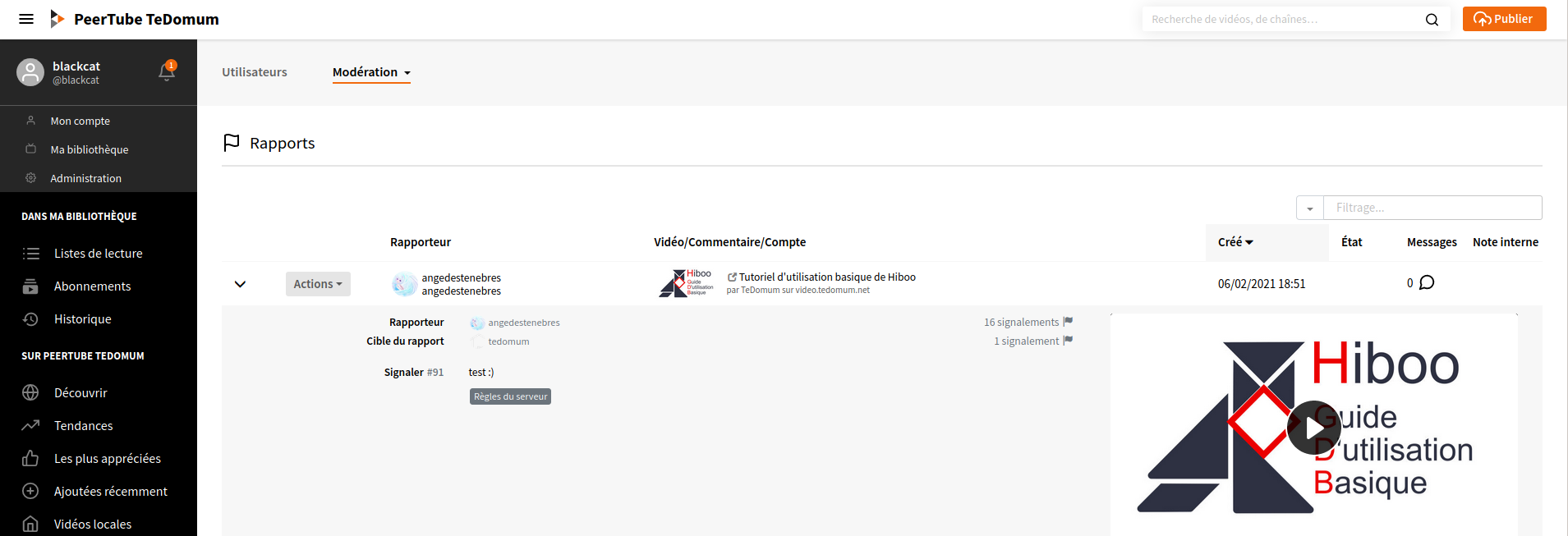The height and width of the screenshot is (536, 1568).
Task: Open external link icon for Hiboo tutorial
Action: (x=732, y=277)
